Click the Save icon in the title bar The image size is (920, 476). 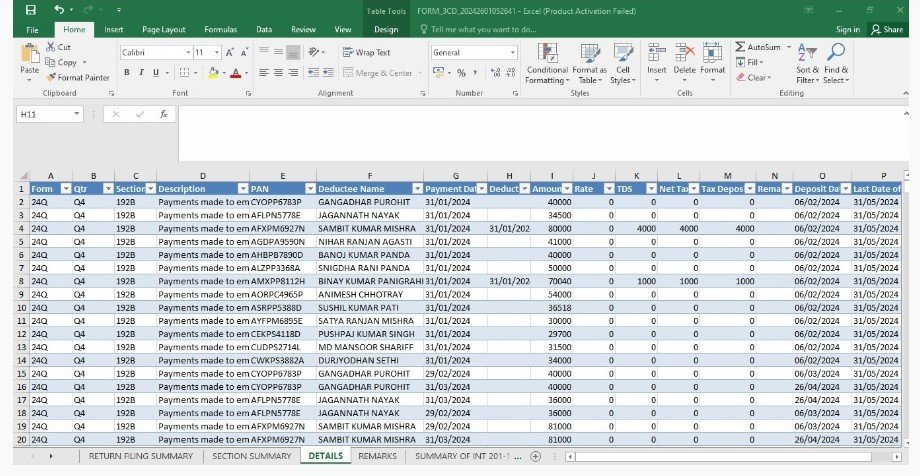(x=30, y=10)
